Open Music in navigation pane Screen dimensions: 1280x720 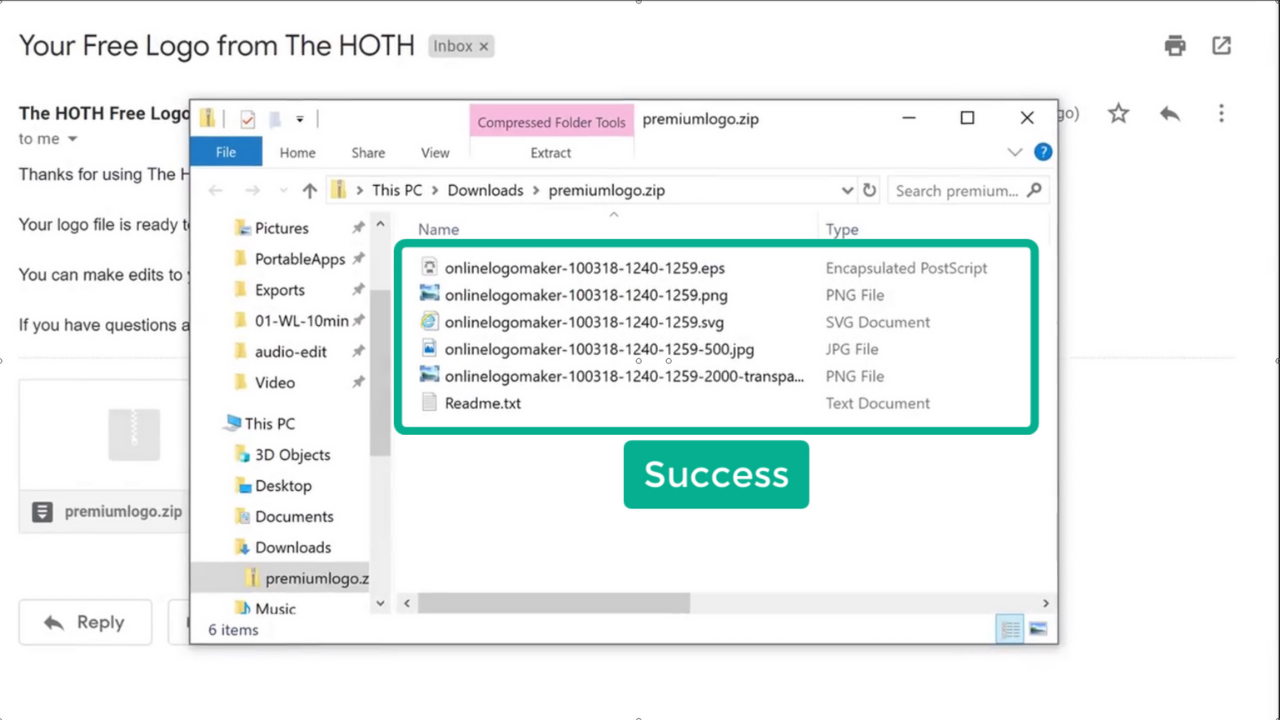tap(275, 608)
